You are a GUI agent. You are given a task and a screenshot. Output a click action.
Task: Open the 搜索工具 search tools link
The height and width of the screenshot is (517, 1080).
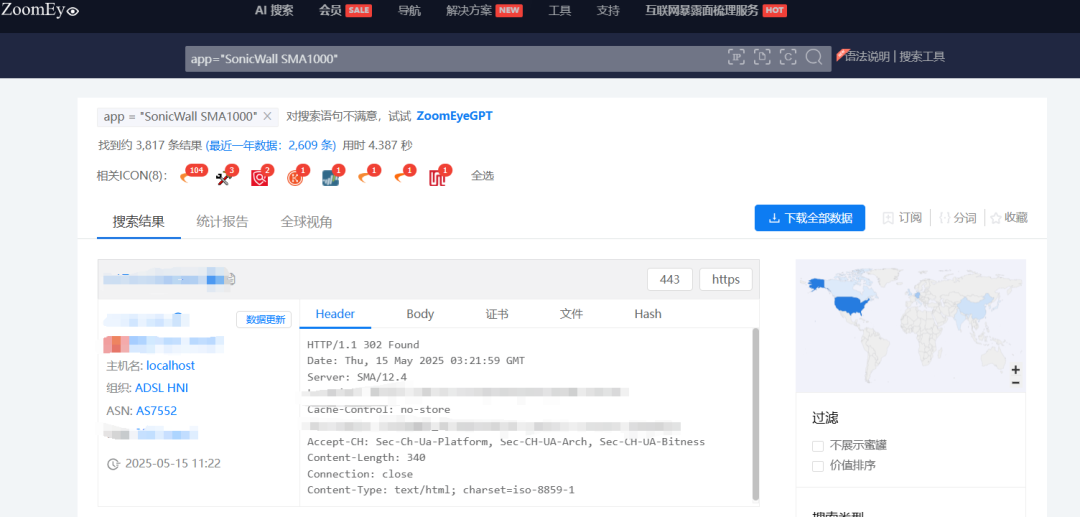922,56
